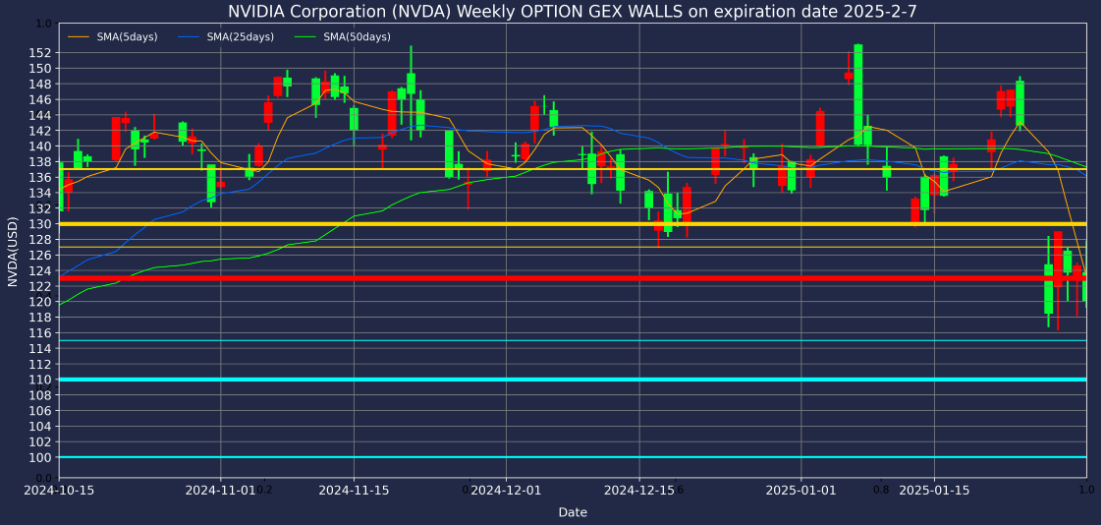Image resolution: width=1101 pixels, height=525 pixels.
Task: Click the 110 price tick label
Action: coord(41,380)
